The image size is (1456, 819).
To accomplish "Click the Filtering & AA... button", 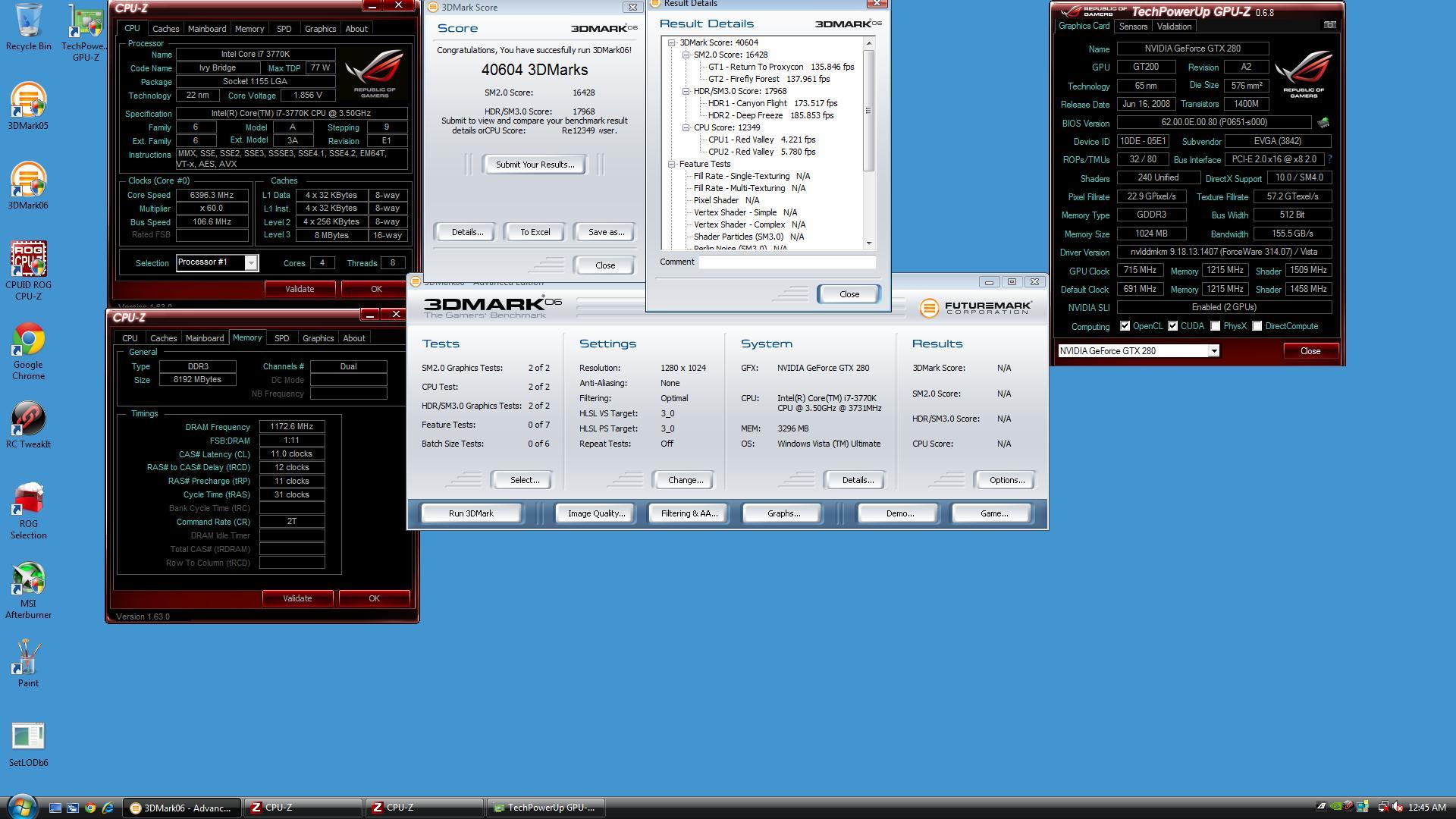I will coord(689,513).
